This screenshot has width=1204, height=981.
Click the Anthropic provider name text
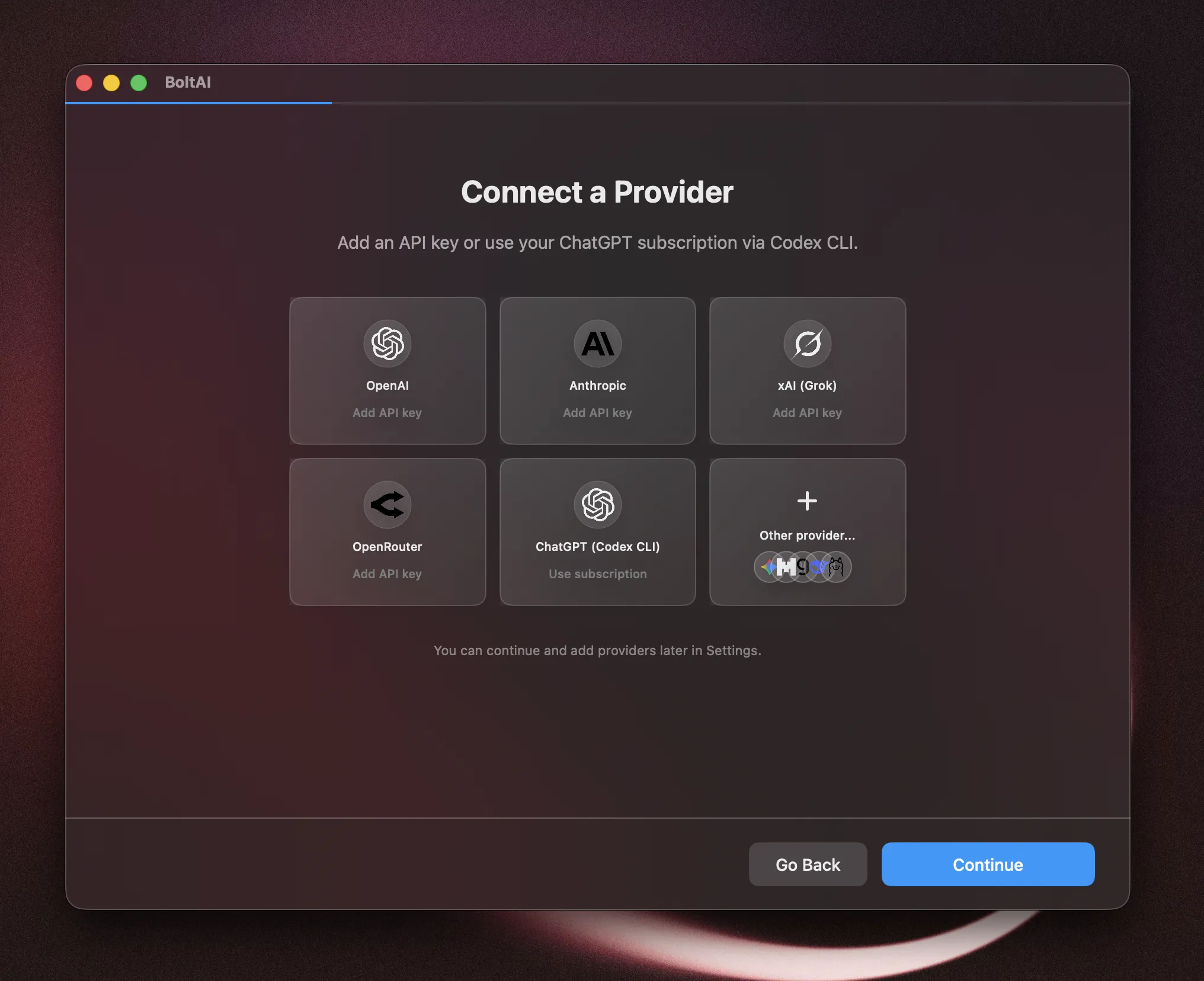tap(598, 386)
